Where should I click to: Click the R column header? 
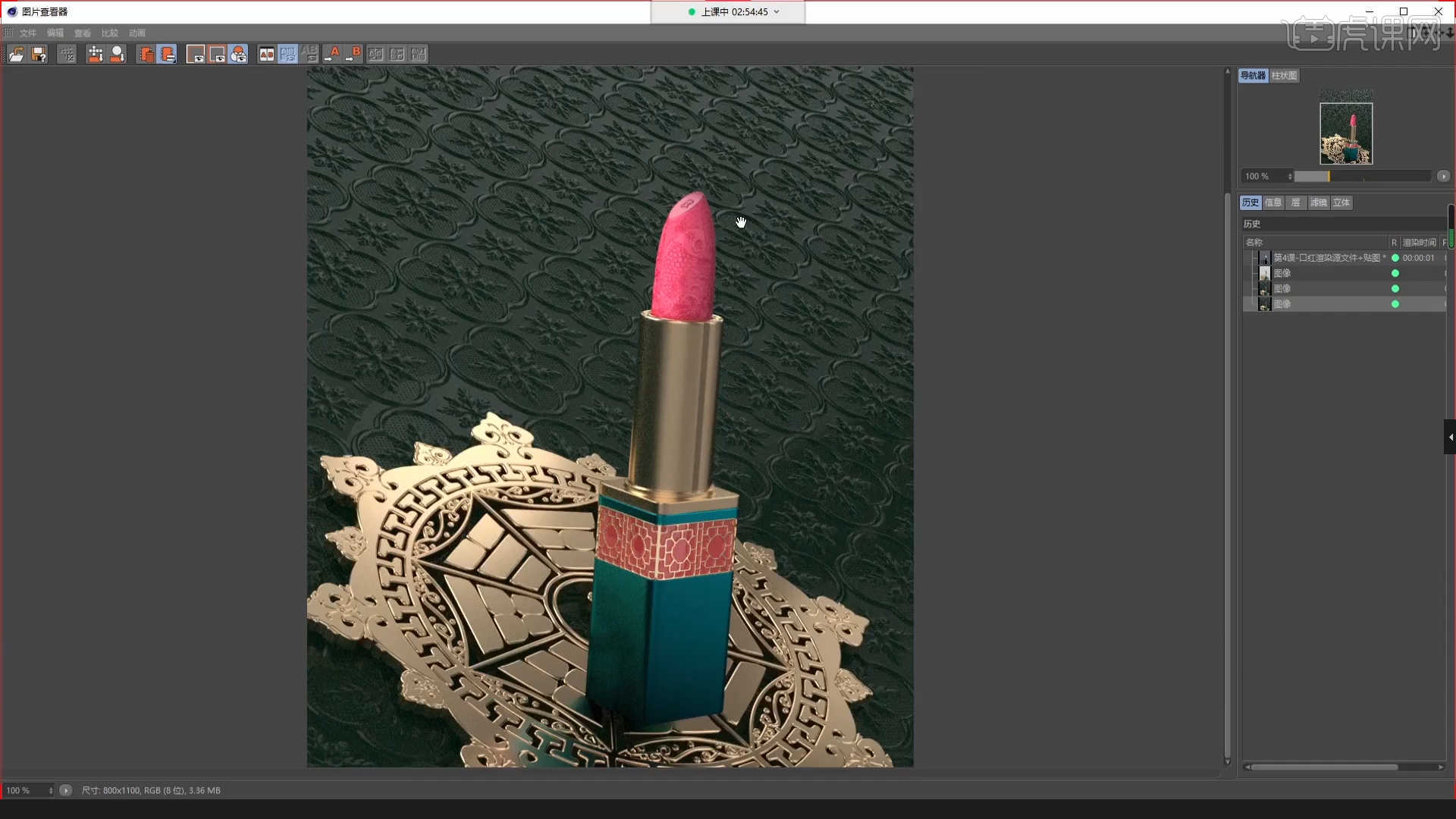(1394, 243)
